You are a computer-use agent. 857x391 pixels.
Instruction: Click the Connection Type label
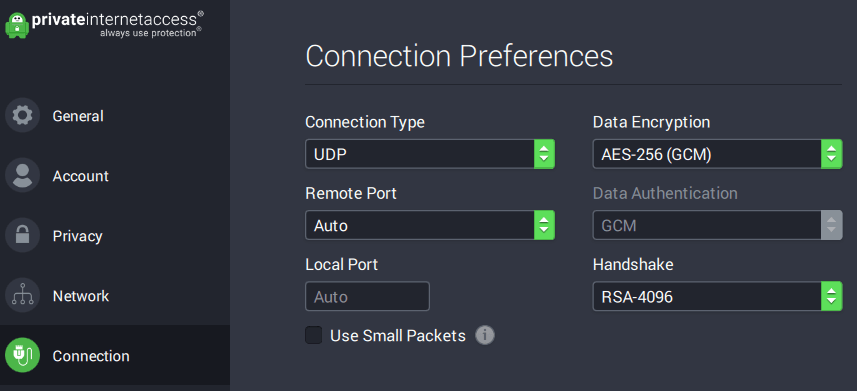[365, 122]
